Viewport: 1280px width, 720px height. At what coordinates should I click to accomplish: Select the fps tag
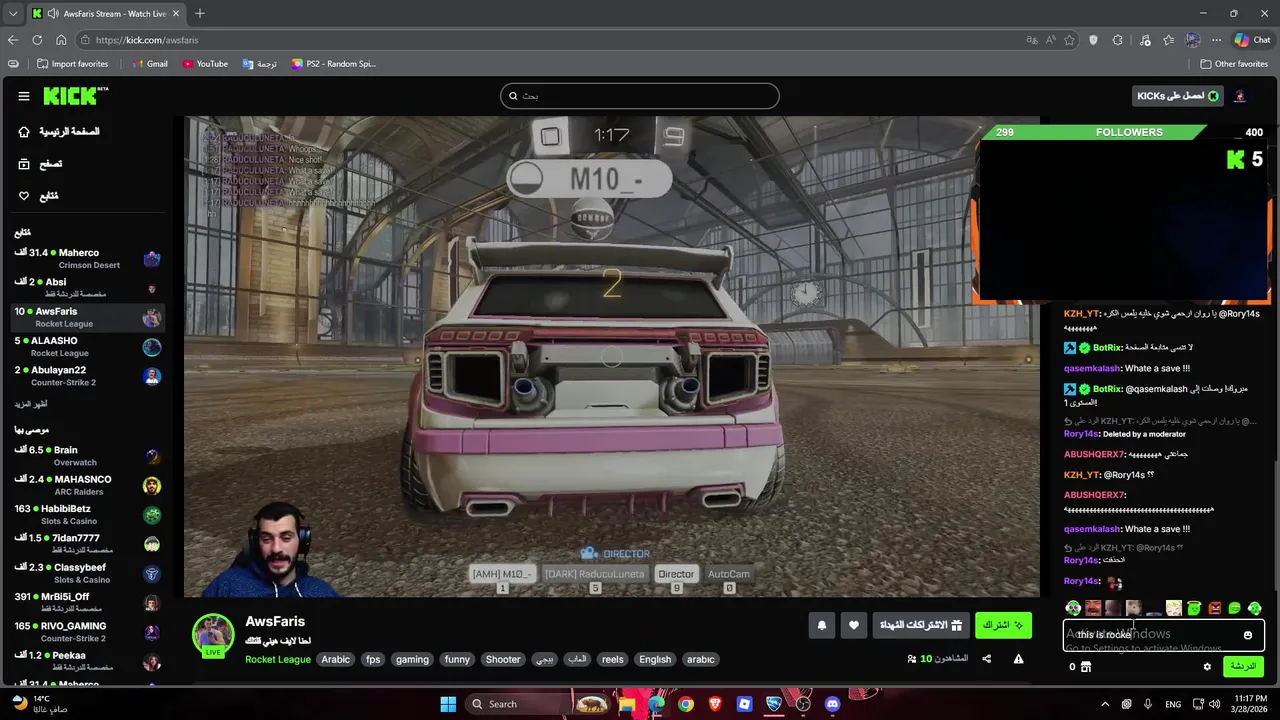pos(373,660)
